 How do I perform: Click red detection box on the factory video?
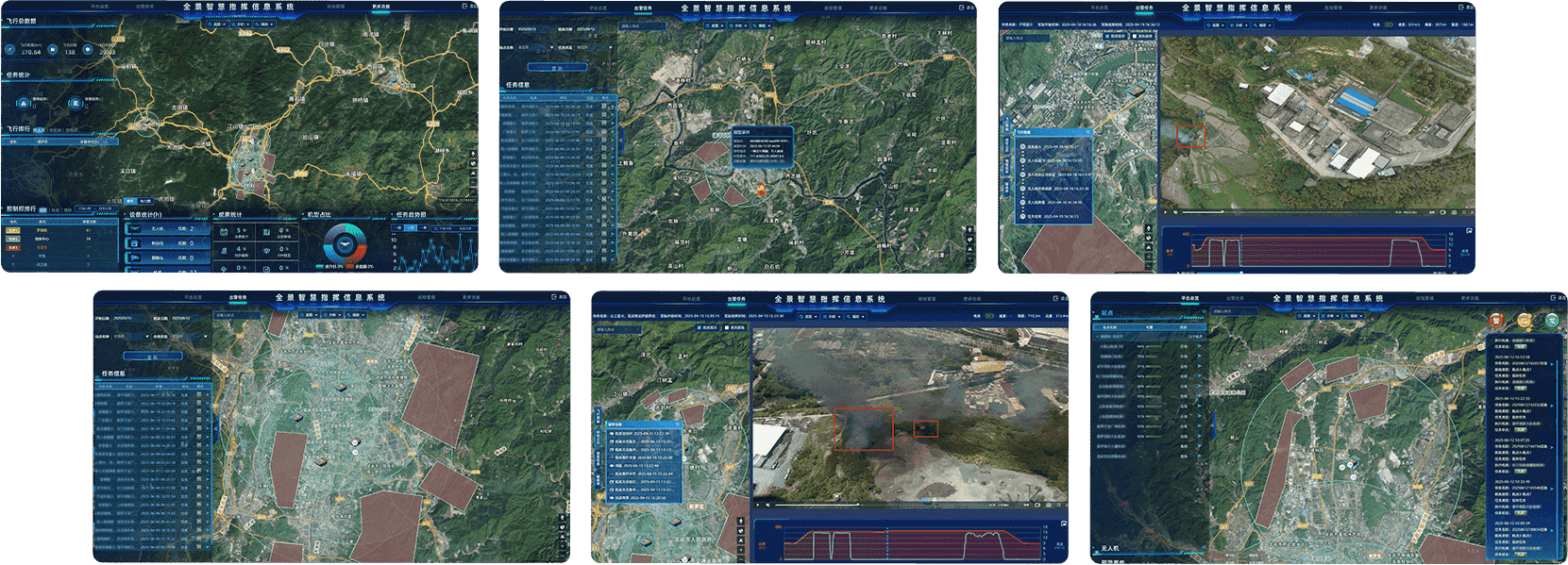pos(1190,138)
